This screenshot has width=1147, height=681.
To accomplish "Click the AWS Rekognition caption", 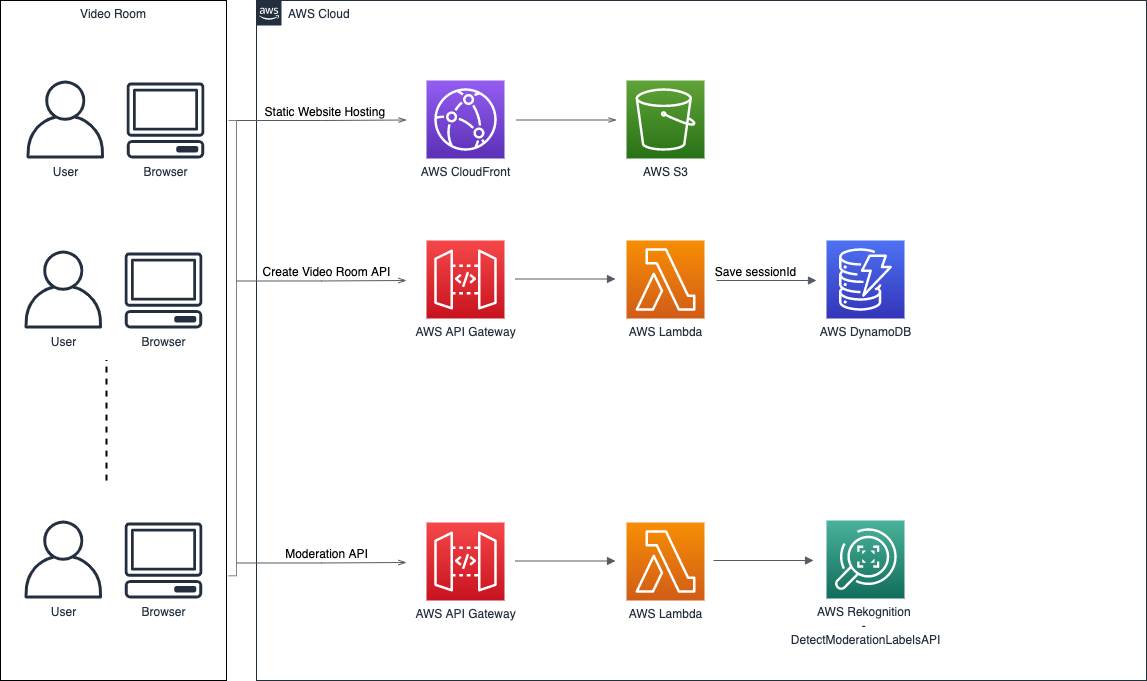I will [x=864, y=612].
